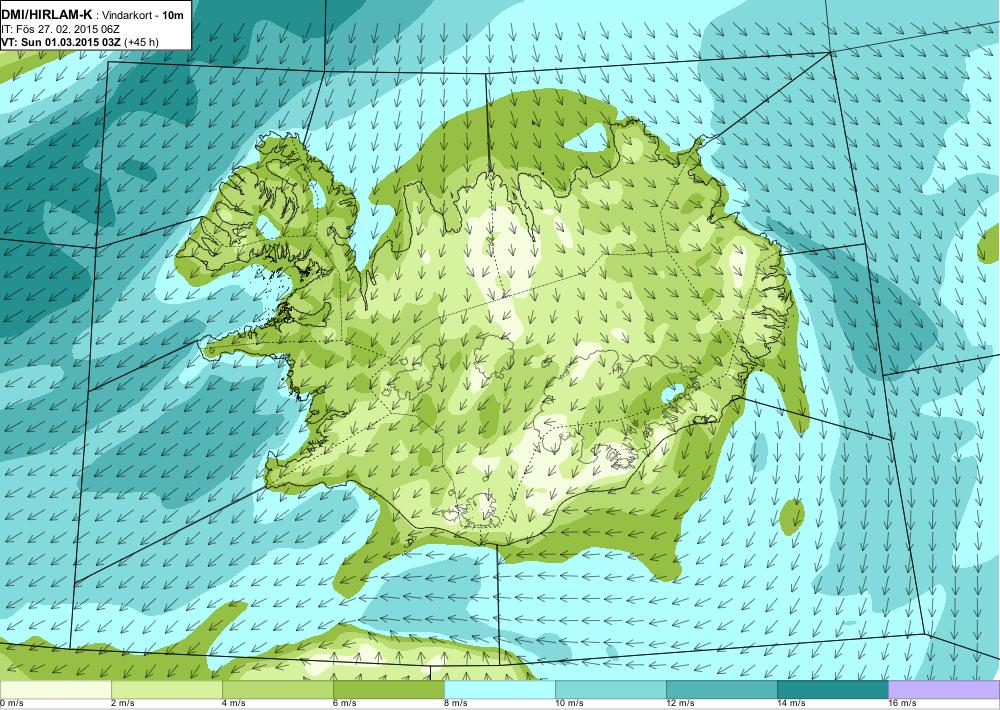Click the '2 m/s' legend label

pyautogui.click(x=123, y=703)
